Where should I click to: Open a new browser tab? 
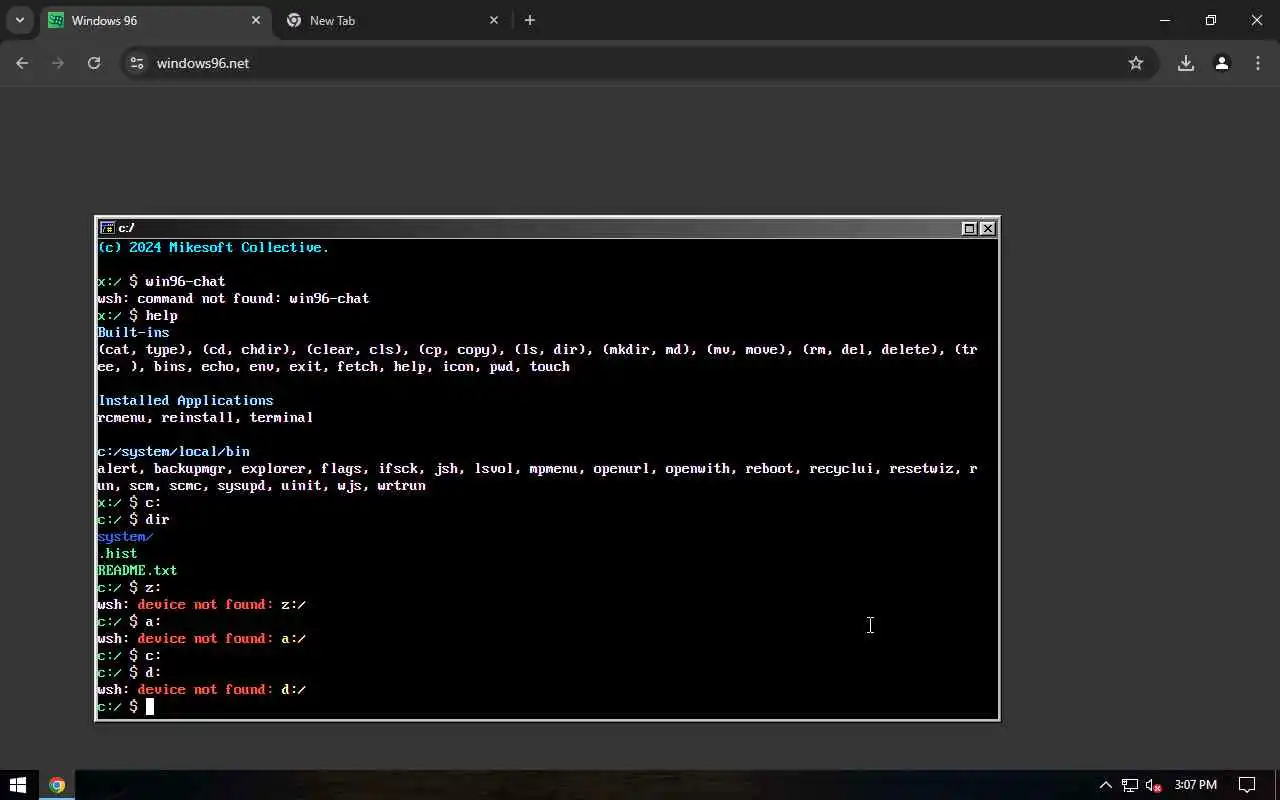pyautogui.click(x=530, y=20)
